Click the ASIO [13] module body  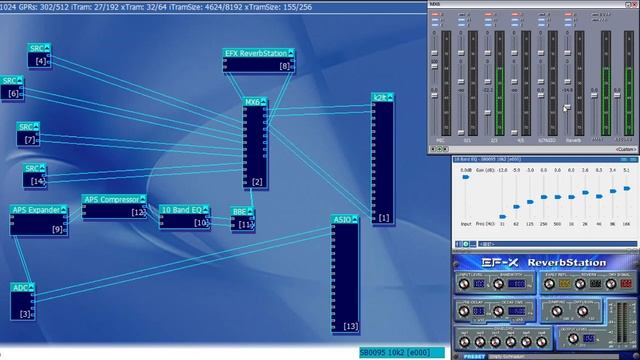pos(345,278)
